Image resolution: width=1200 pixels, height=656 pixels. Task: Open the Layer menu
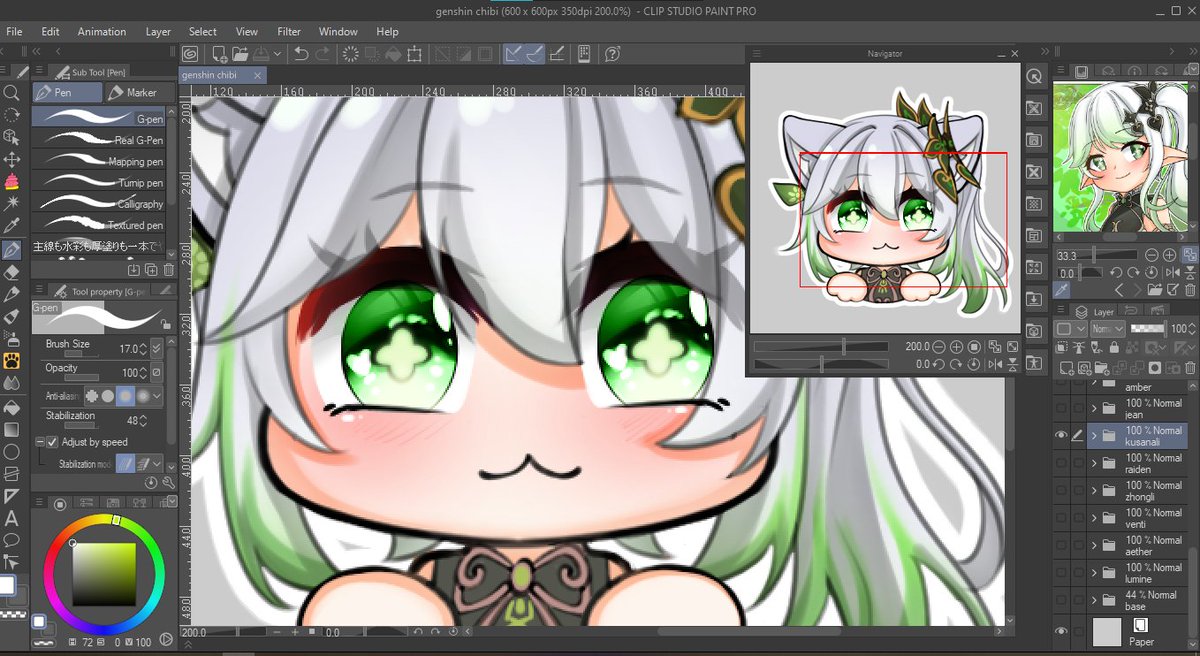pos(158,32)
